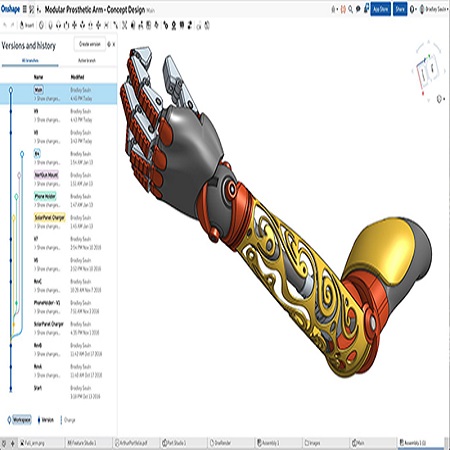
Task: Click the undo arrow in the toolbar
Action: pos(5,25)
